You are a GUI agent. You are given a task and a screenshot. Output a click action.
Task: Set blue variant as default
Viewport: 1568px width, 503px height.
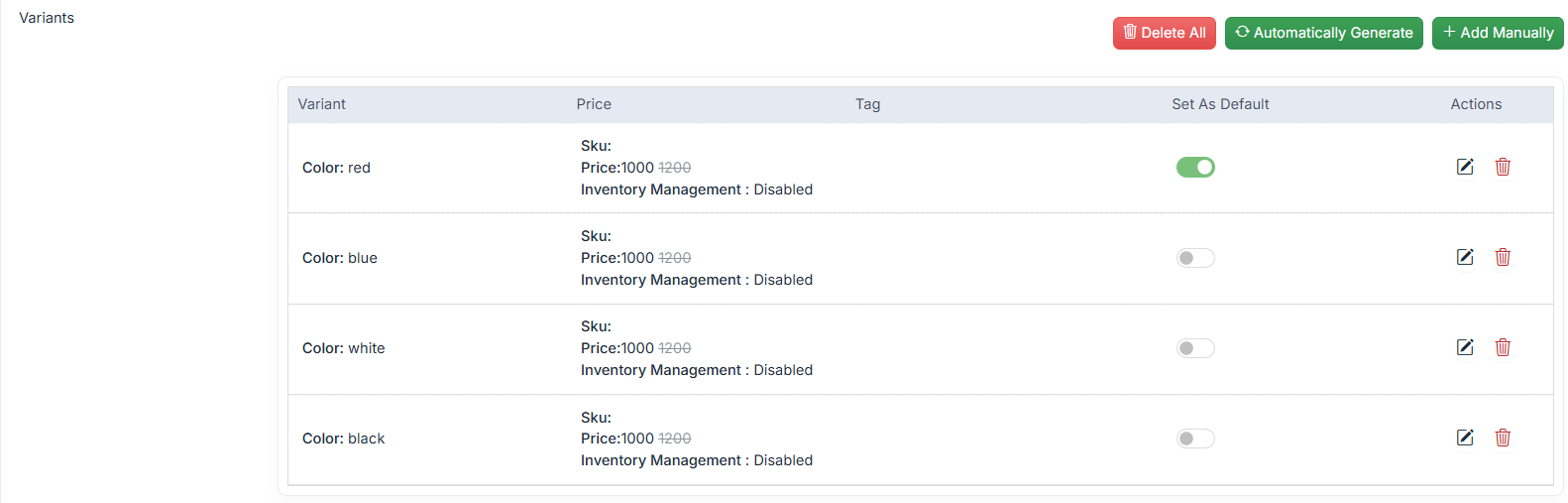click(1195, 258)
